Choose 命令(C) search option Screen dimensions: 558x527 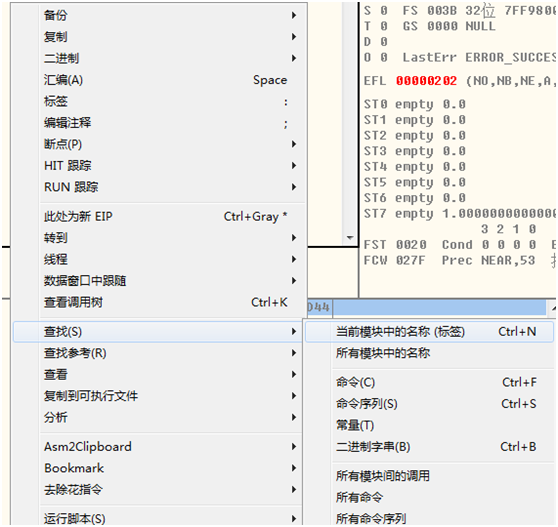[x=430, y=383]
